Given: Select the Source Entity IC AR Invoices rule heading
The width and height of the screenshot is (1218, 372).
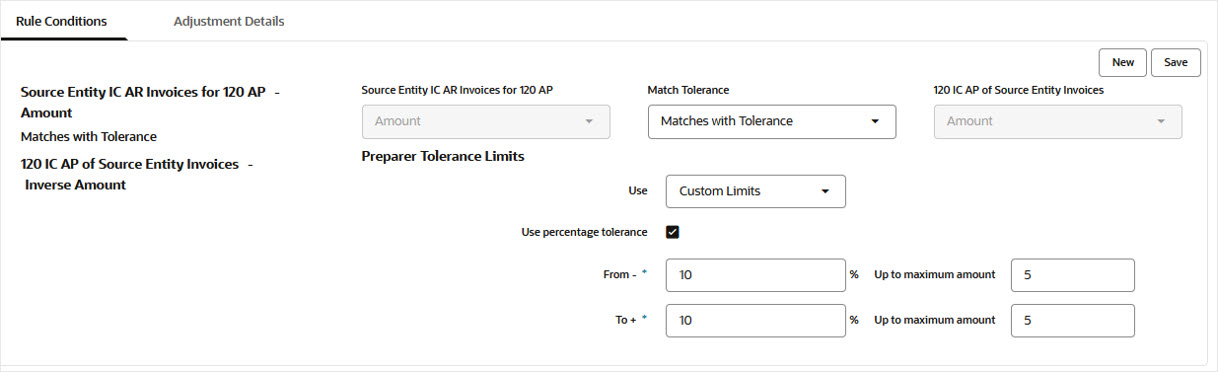Looking at the screenshot, I should pos(150,102).
